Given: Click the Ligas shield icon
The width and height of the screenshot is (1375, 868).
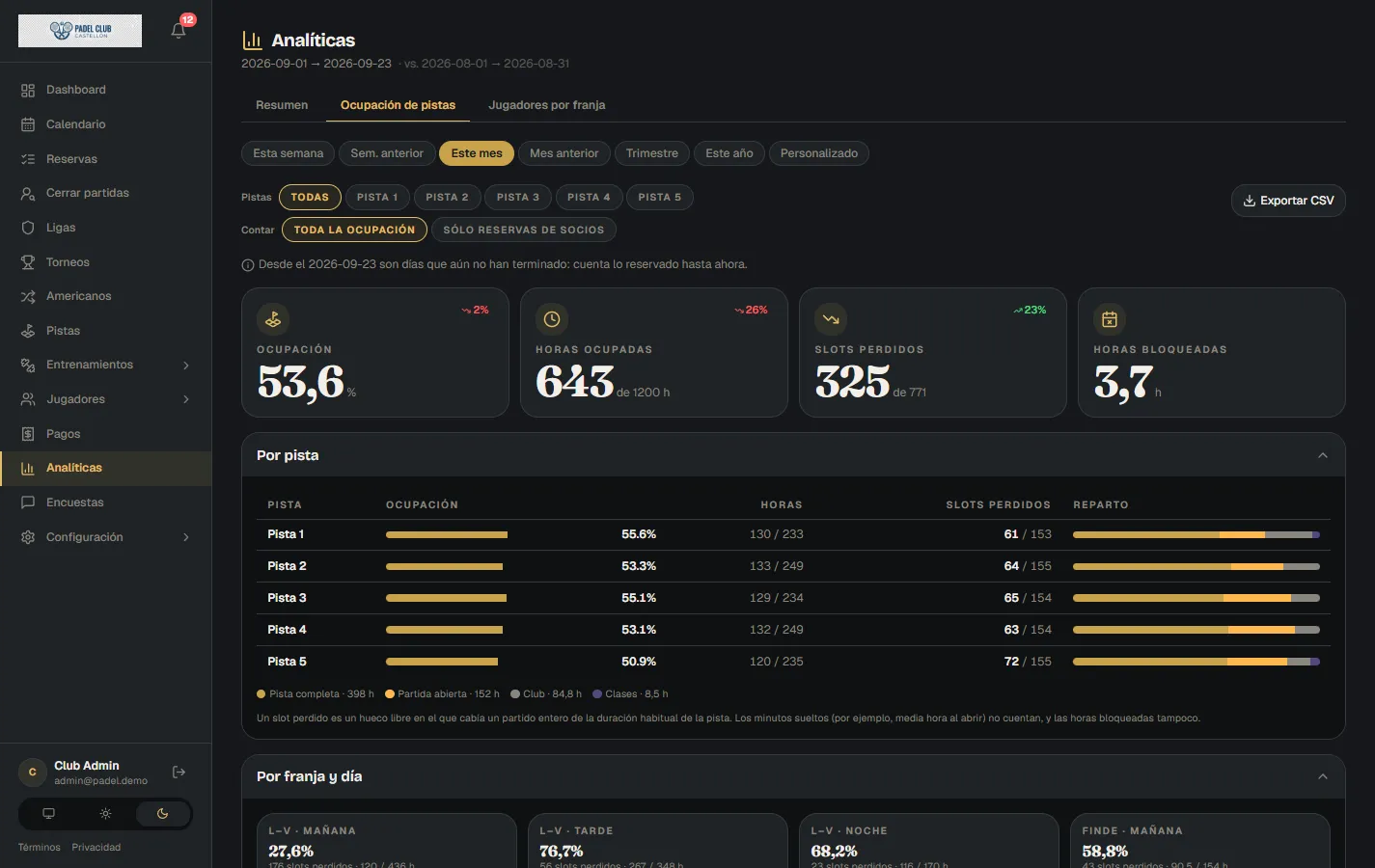Looking at the screenshot, I should pos(28,228).
